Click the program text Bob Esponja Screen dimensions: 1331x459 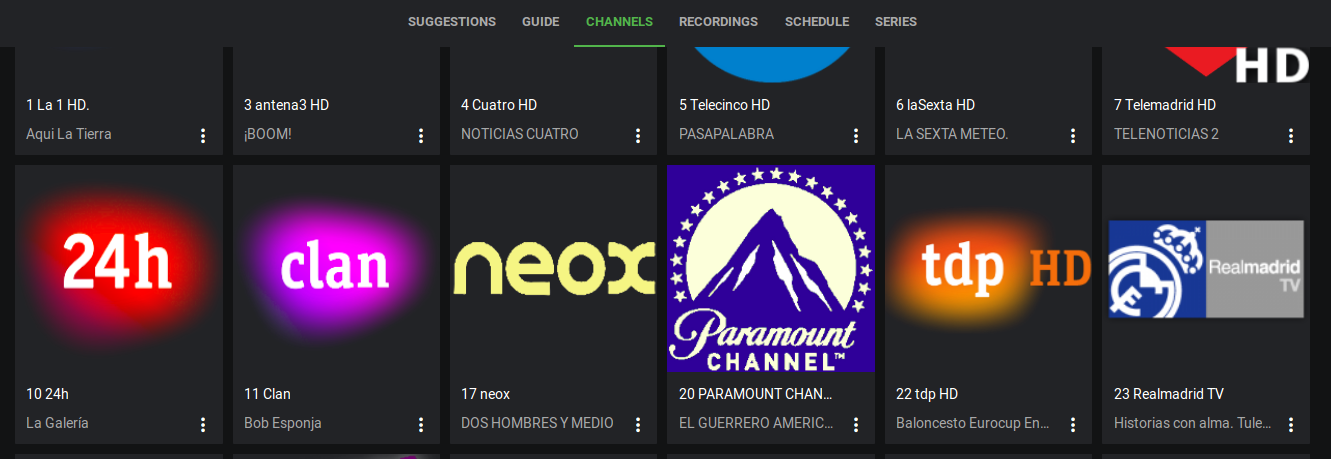[283, 423]
